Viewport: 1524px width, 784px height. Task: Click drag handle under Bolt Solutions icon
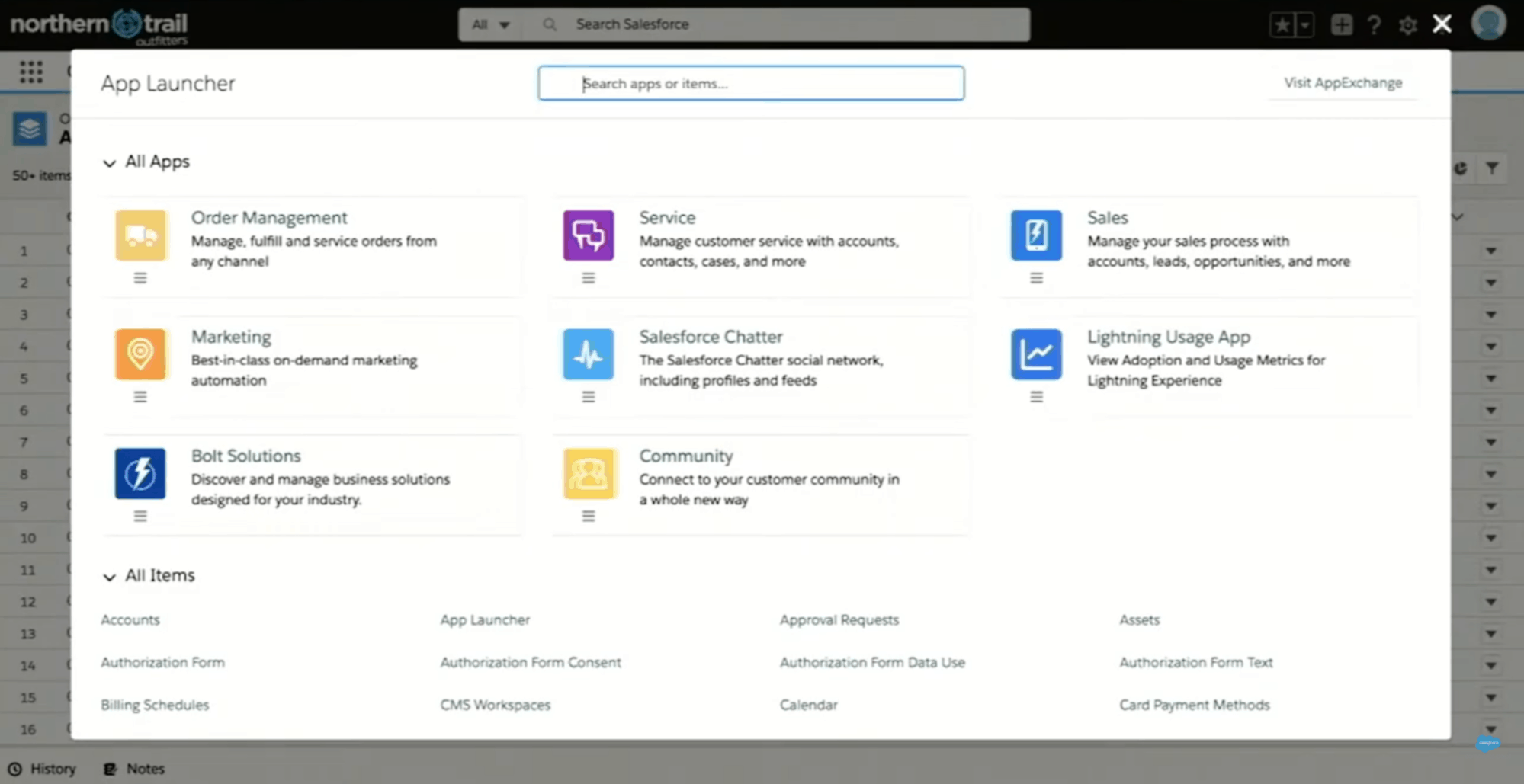[140, 516]
